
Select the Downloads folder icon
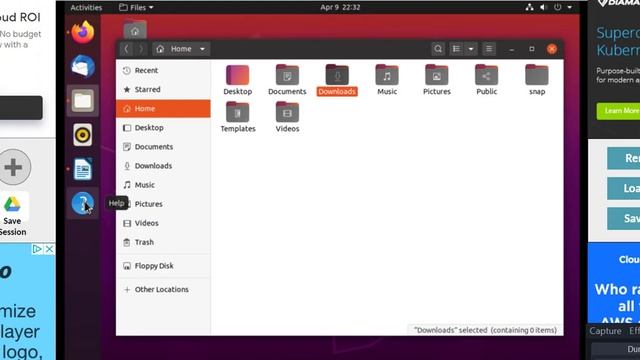[x=337, y=80]
